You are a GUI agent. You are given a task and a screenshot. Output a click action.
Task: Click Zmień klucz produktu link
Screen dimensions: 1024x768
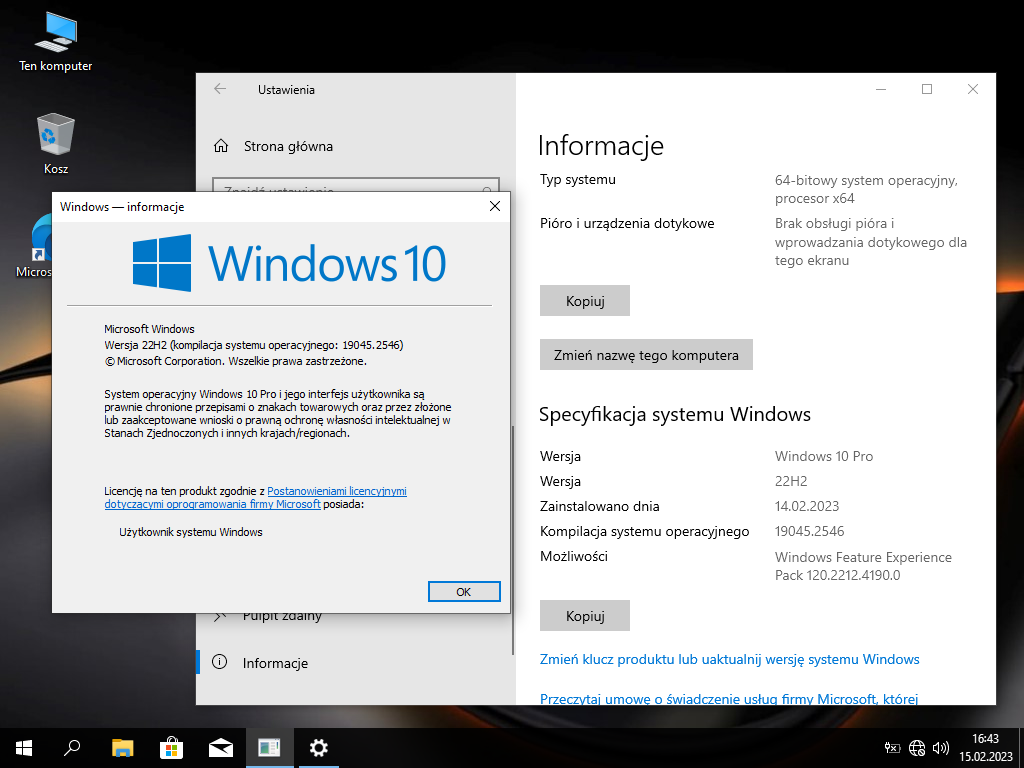(729, 660)
